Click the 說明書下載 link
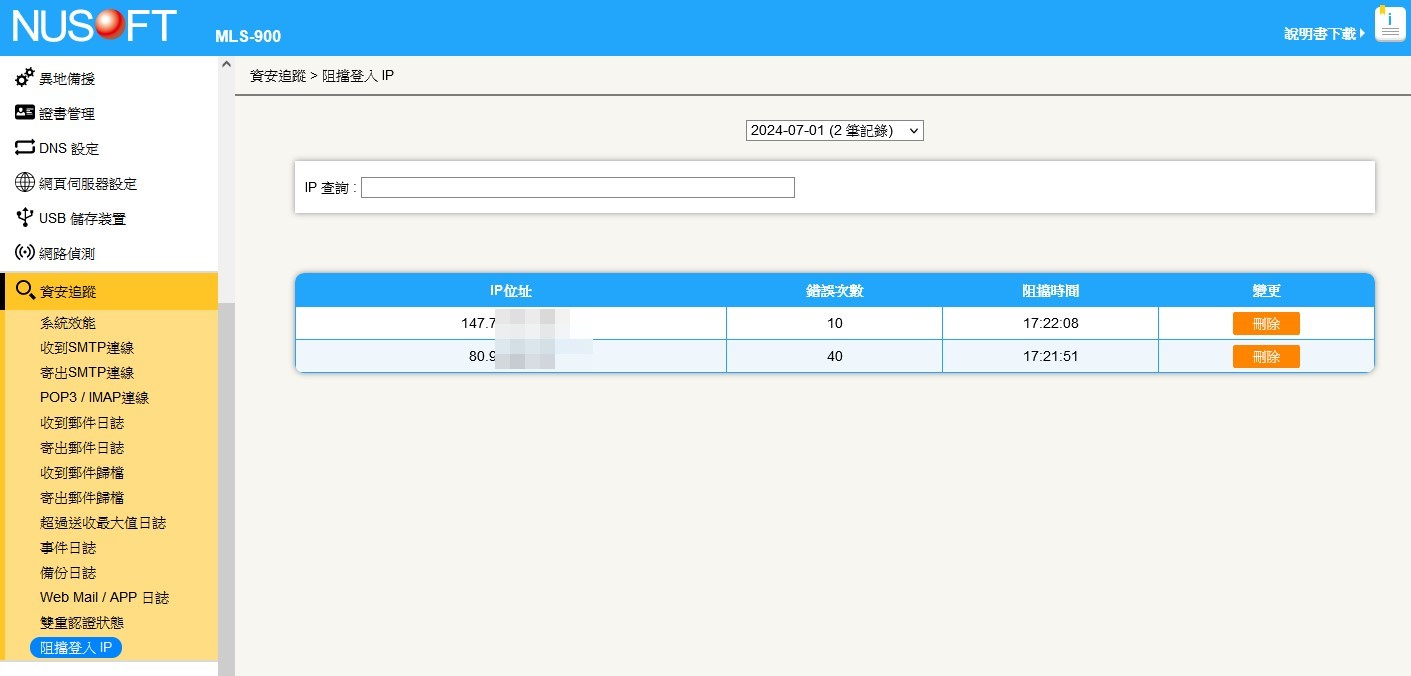Image resolution: width=1411 pixels, height=676 pixels. [1323, 34]
